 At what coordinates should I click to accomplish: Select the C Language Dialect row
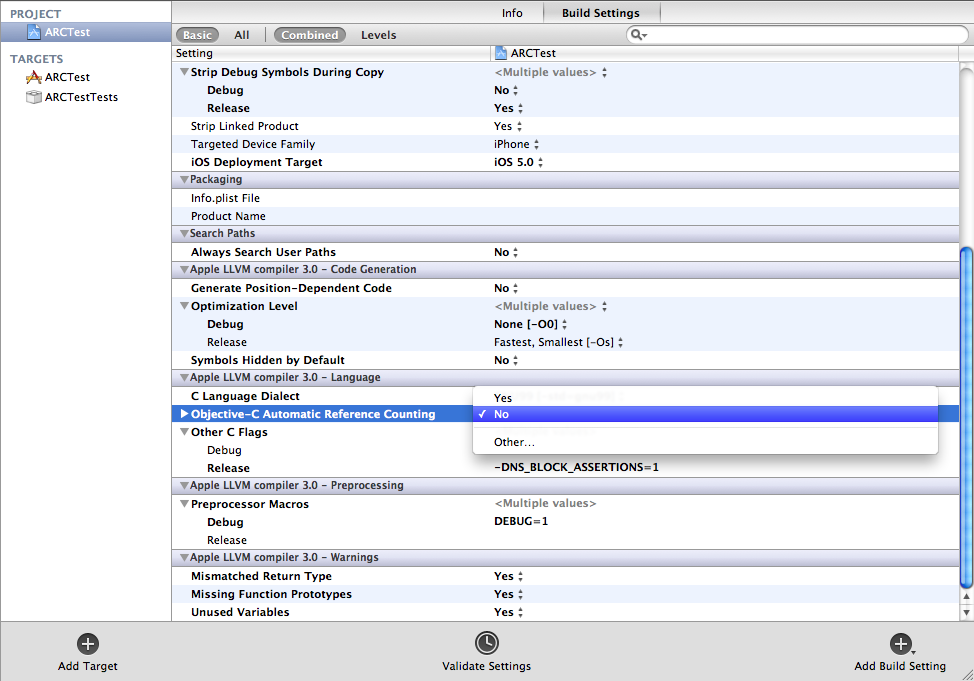(322, 396)
